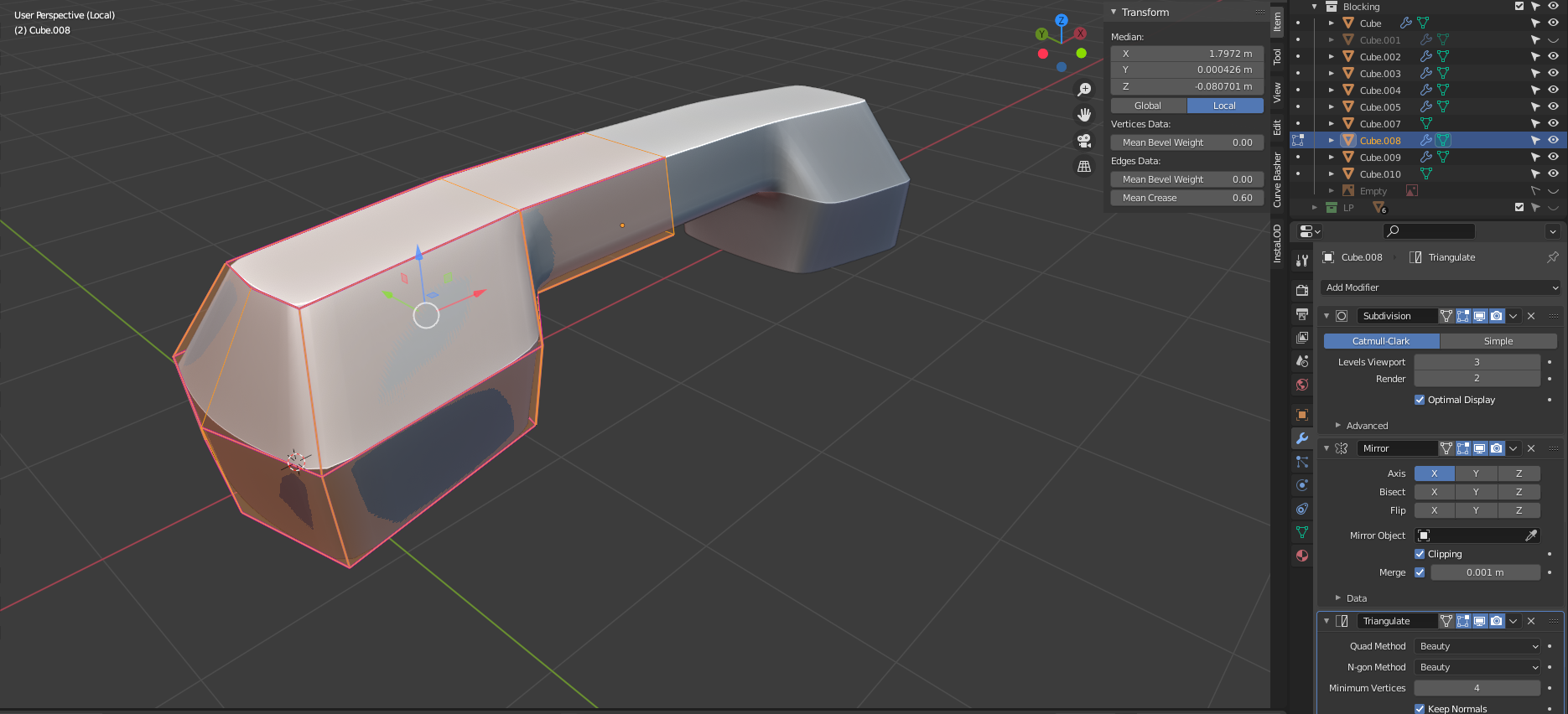Image resolution: width=1568 pixels, height=714 pixels.
Task: Toggle Subdivision on-cage vertex icon
Action: pyautogui.click(x=1446, y=316)
